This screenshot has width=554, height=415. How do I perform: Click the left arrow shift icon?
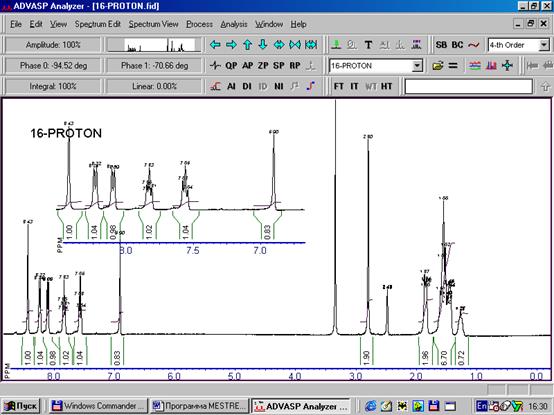215,45
